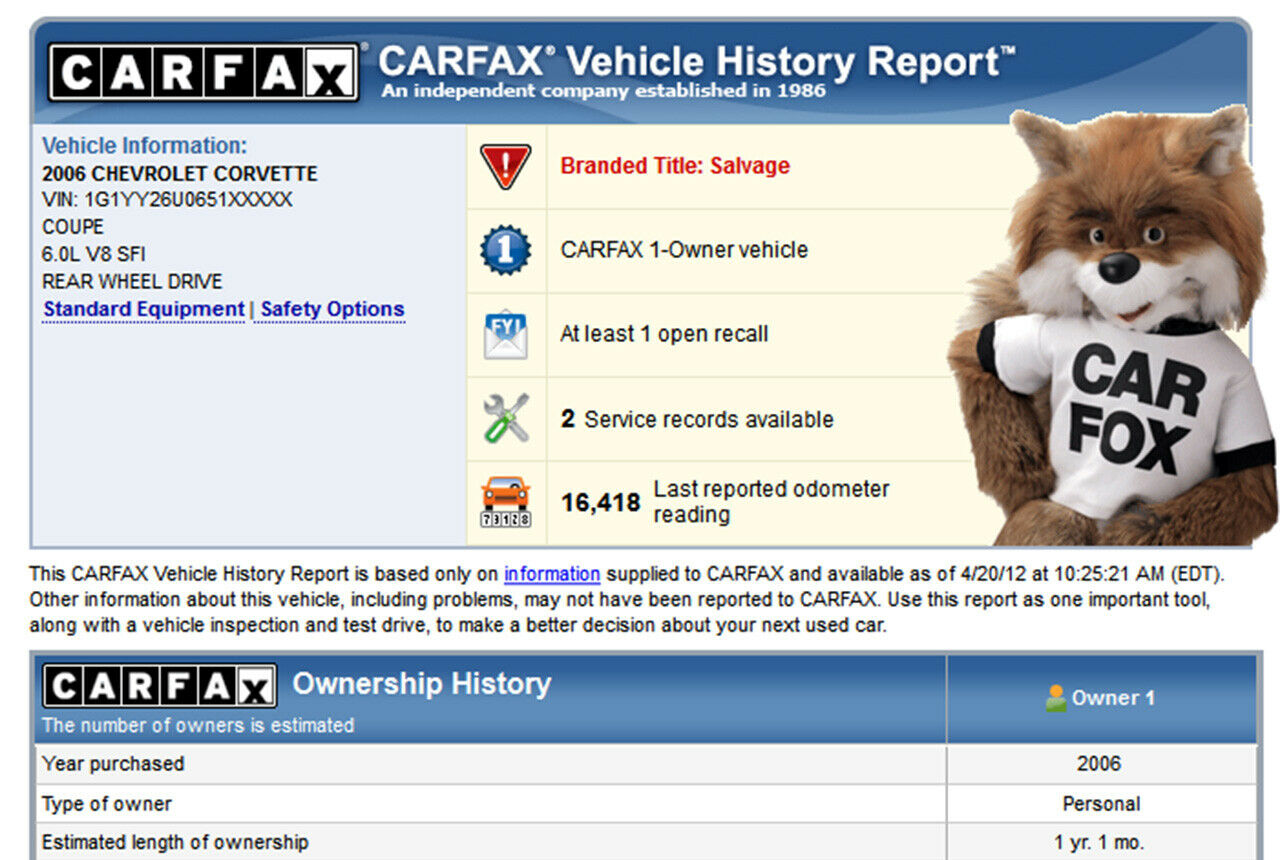Image resolution: width=1280 pixels, height=860 pixels.
Task: Click the 'Branded Title: Salvage' text
Action: click(x=675, y=166)
